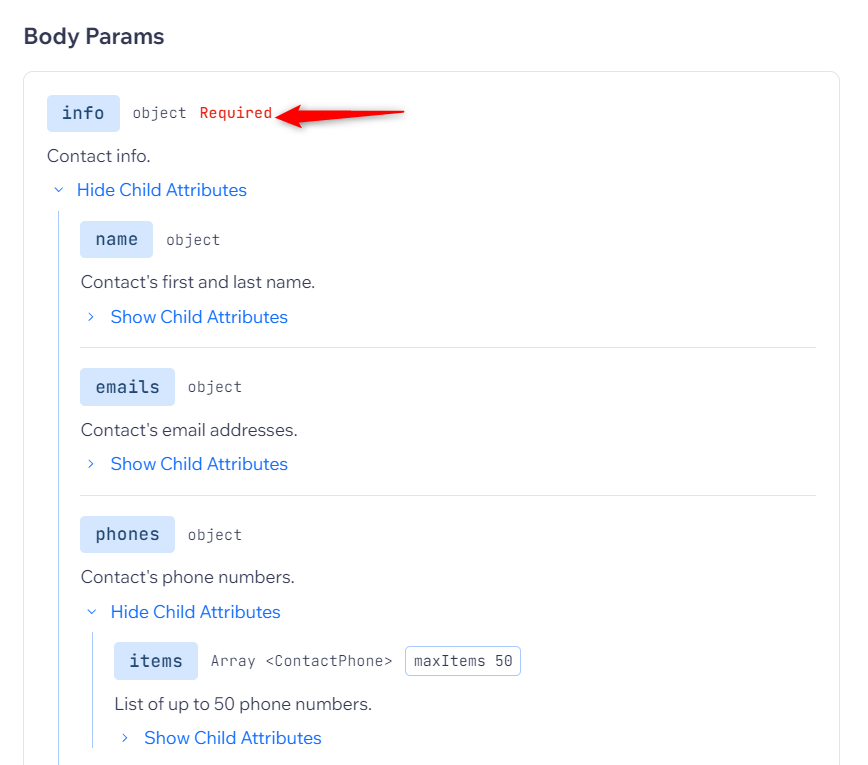The image size is (868, 765).
Task: Expand emails via Show Child Attributes text
Action: [x=199, y=464]
